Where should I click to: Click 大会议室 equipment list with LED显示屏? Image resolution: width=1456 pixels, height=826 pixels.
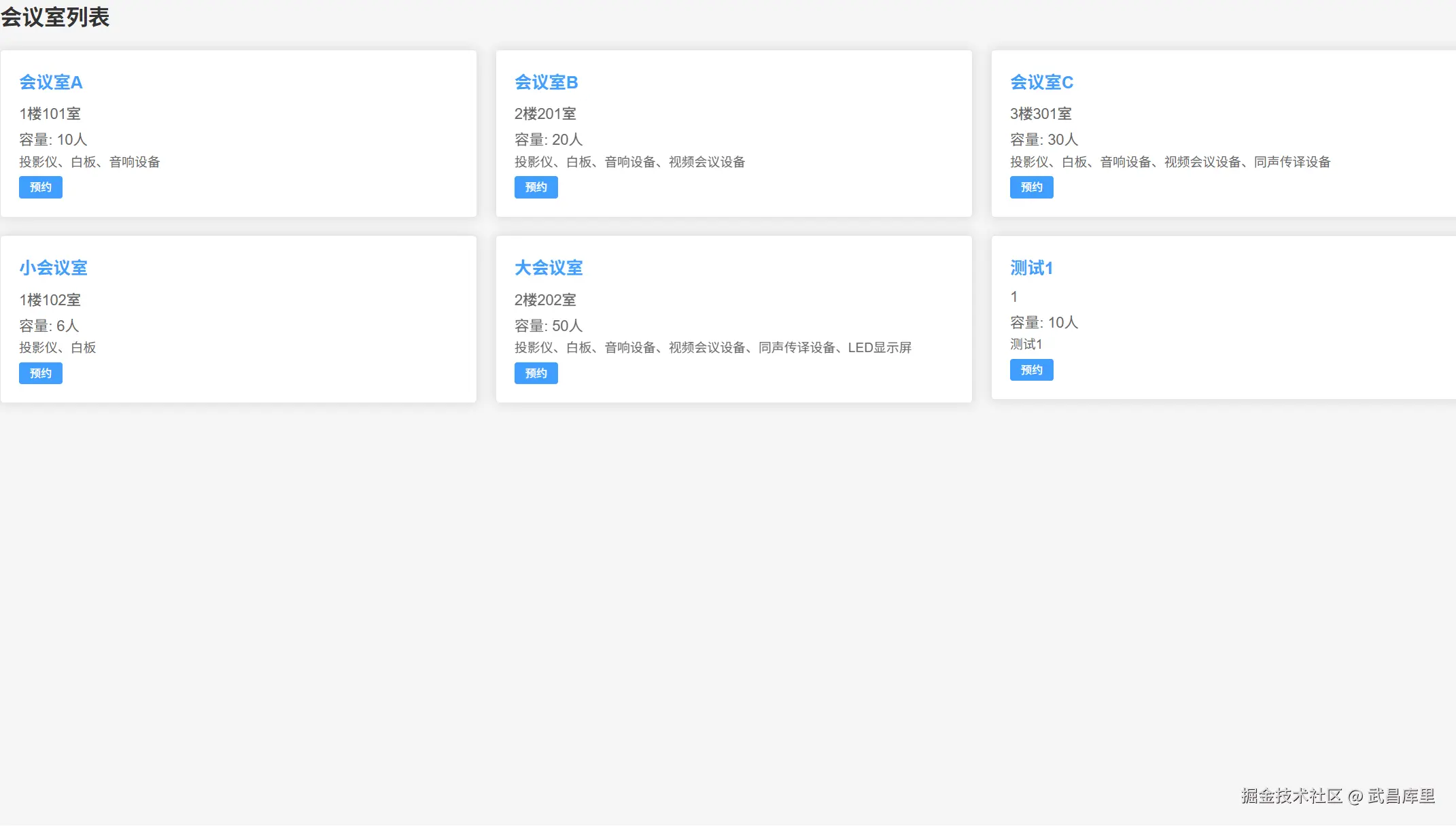(712, 347)
